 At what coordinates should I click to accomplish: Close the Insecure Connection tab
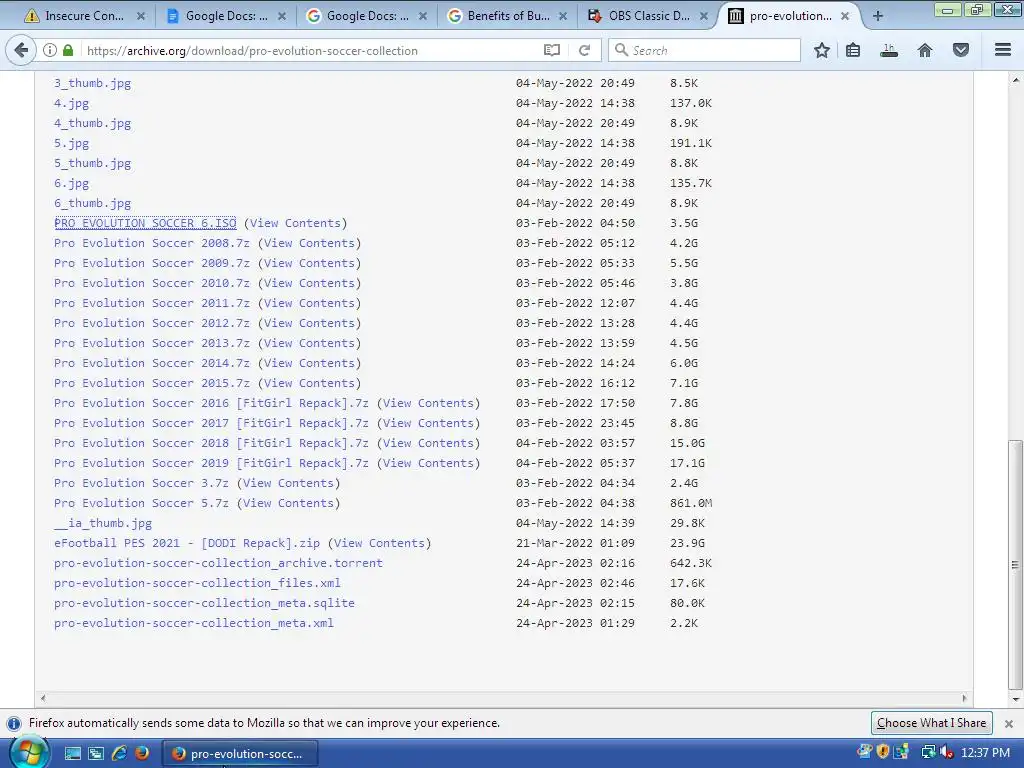[x=140, y=16]
